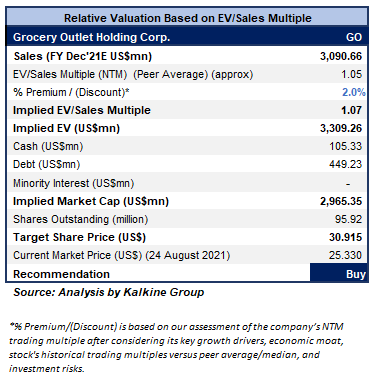The image size is (375, 379).
Task: Select the Cash value 105.33
Action: [x=345, y=146]
